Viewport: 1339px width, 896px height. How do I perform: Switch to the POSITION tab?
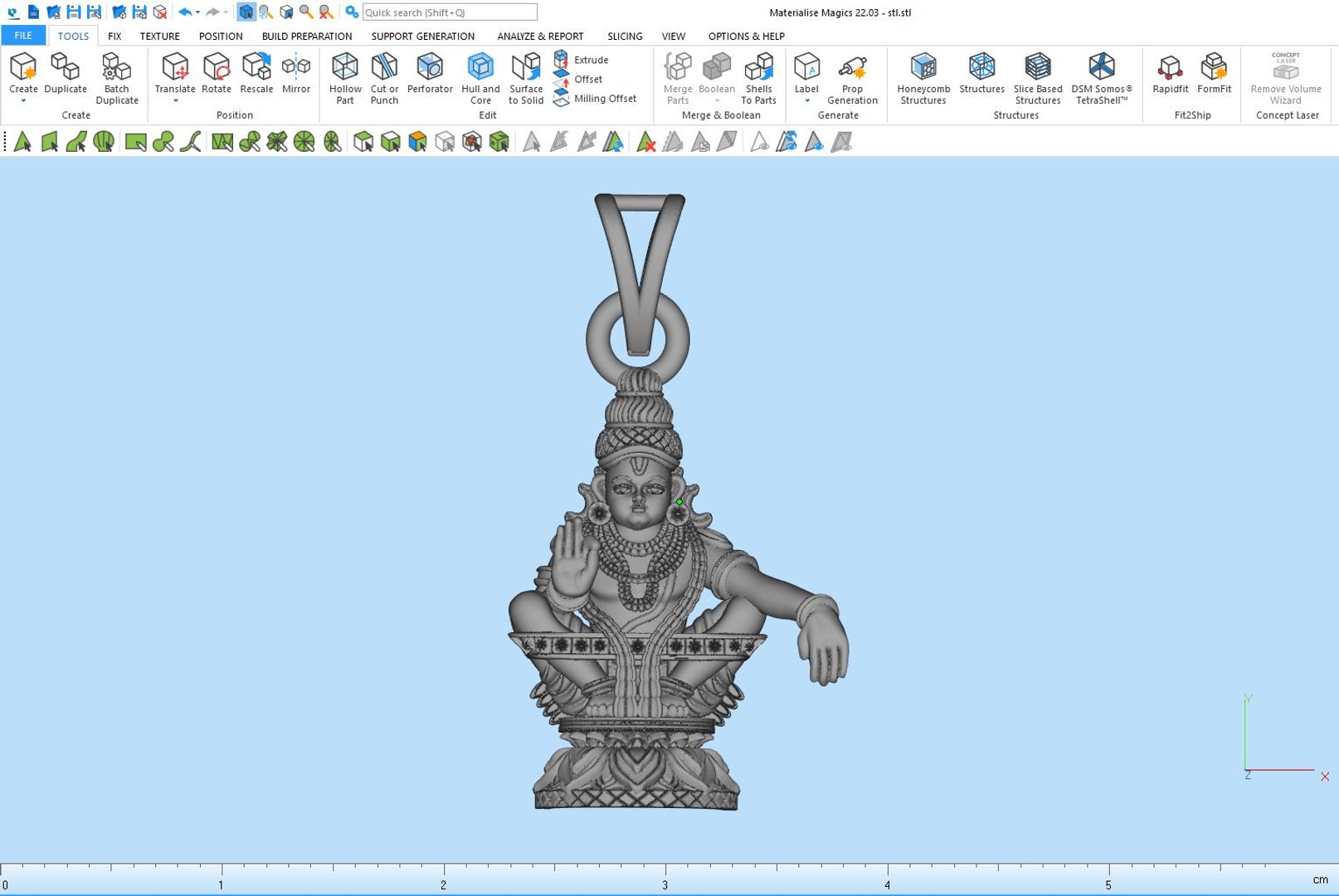click(x=221, y=37)
